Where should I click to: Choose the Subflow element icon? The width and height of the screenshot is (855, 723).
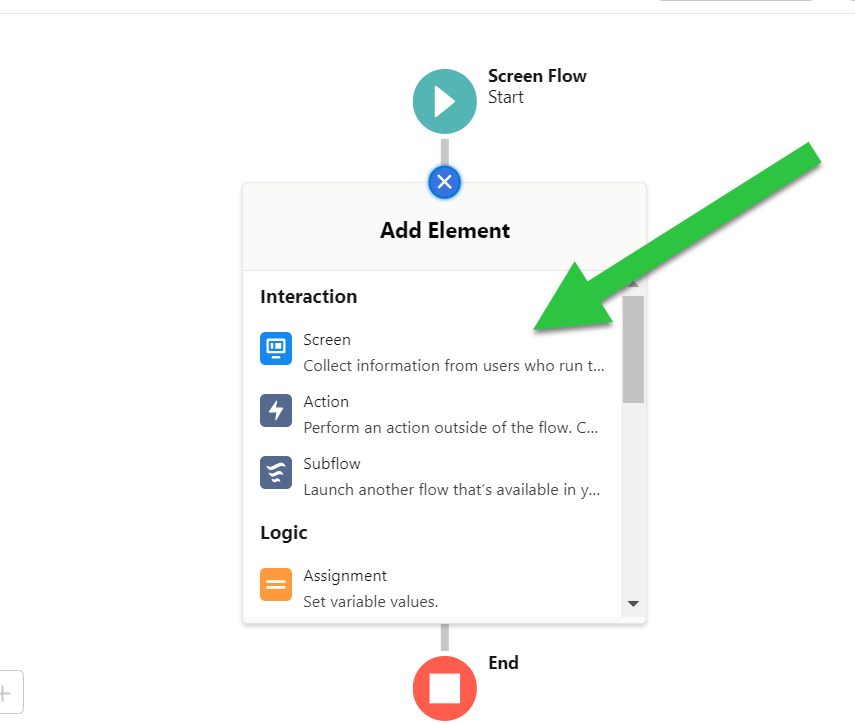tap(275, 472)
